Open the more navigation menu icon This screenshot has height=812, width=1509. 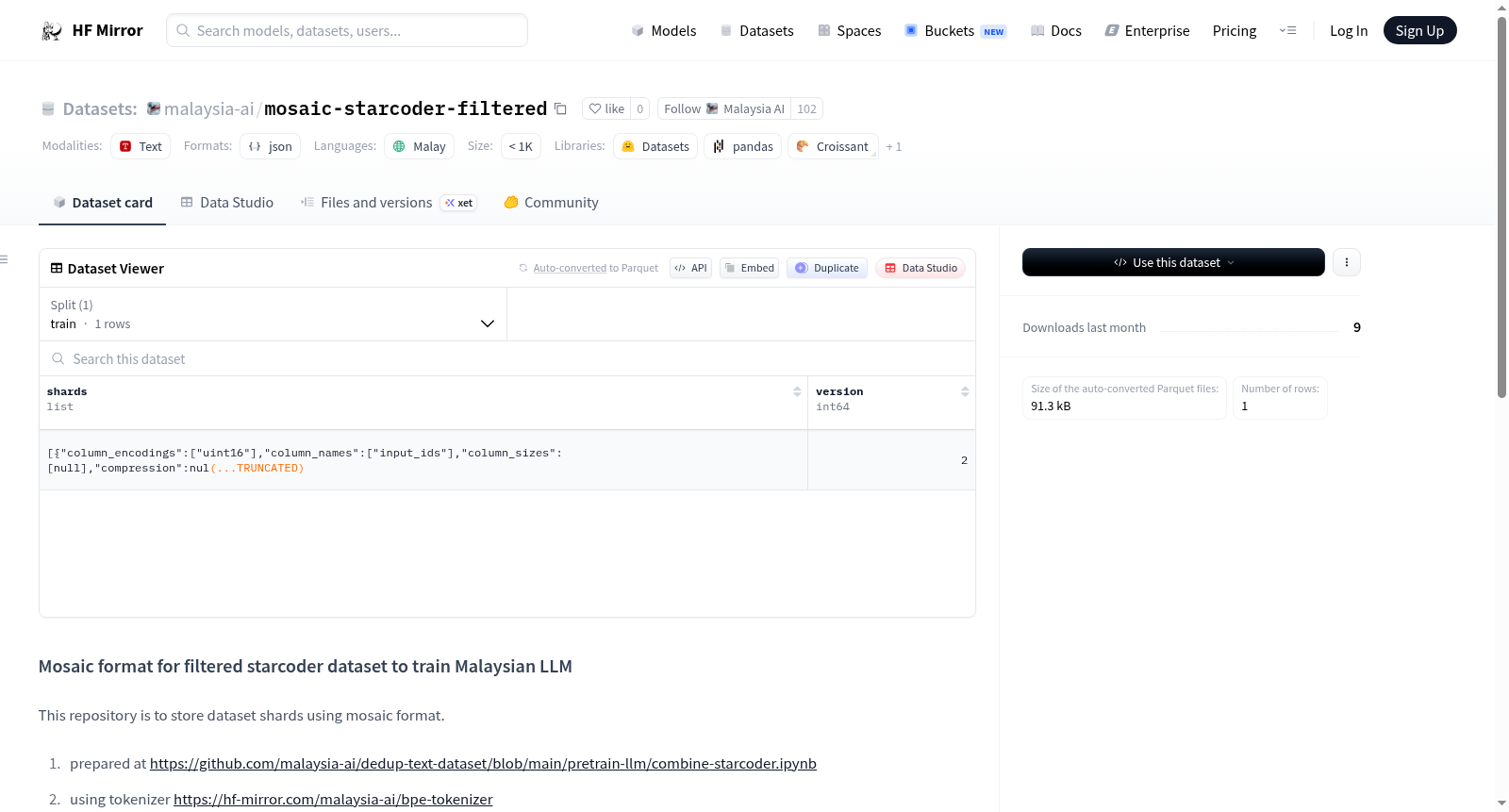point(1287,31)
